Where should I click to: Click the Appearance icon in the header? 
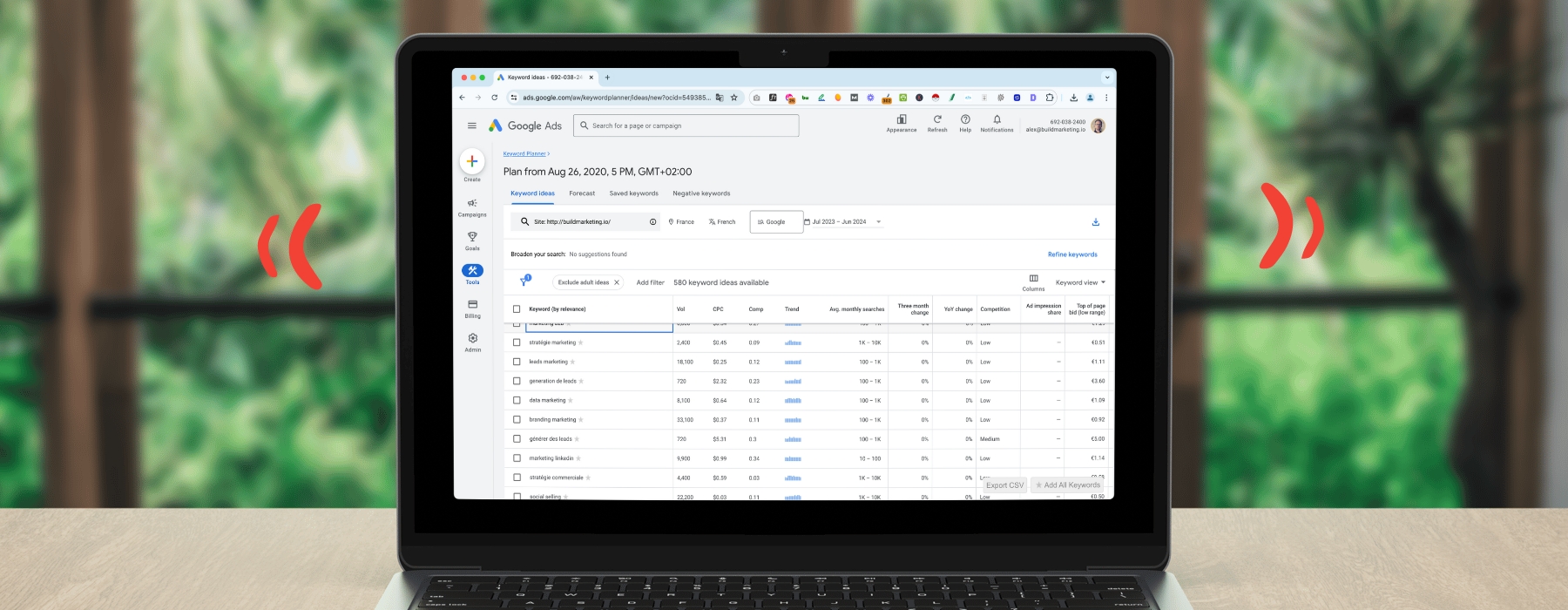[x=902, y=122]
